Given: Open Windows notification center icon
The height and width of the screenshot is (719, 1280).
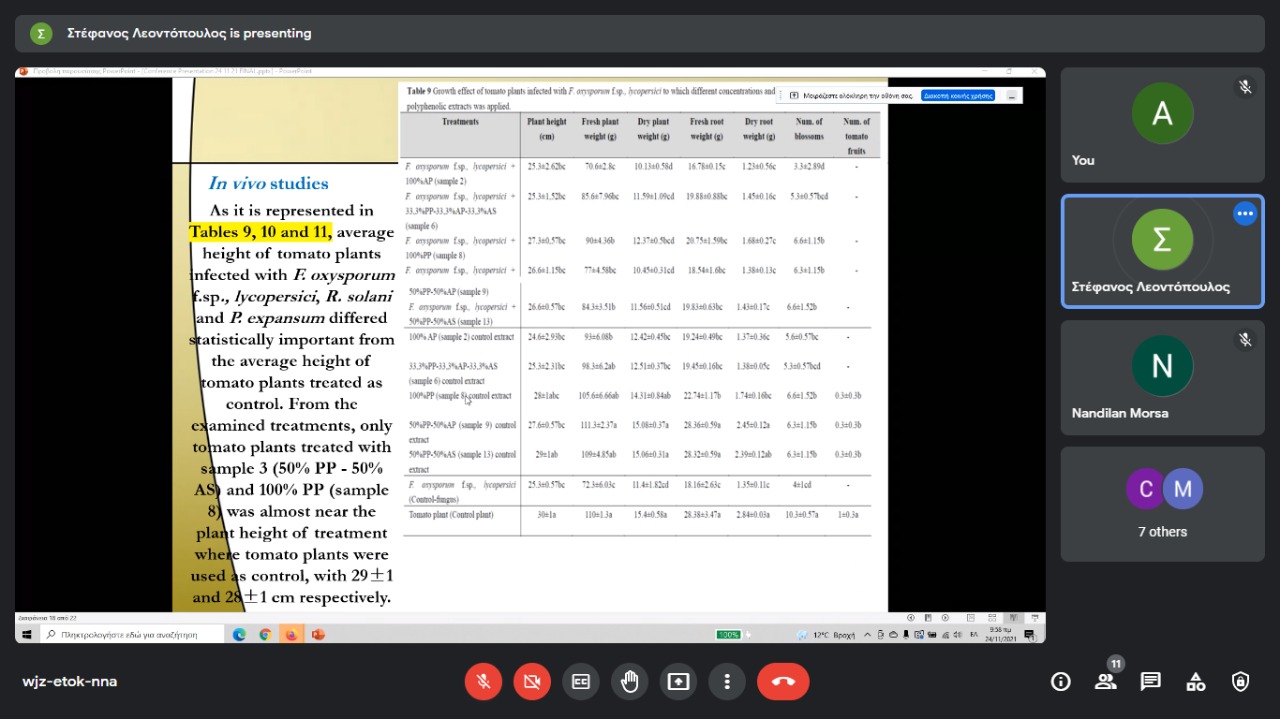Looking at the screenshot, I should pos(1029,635).
